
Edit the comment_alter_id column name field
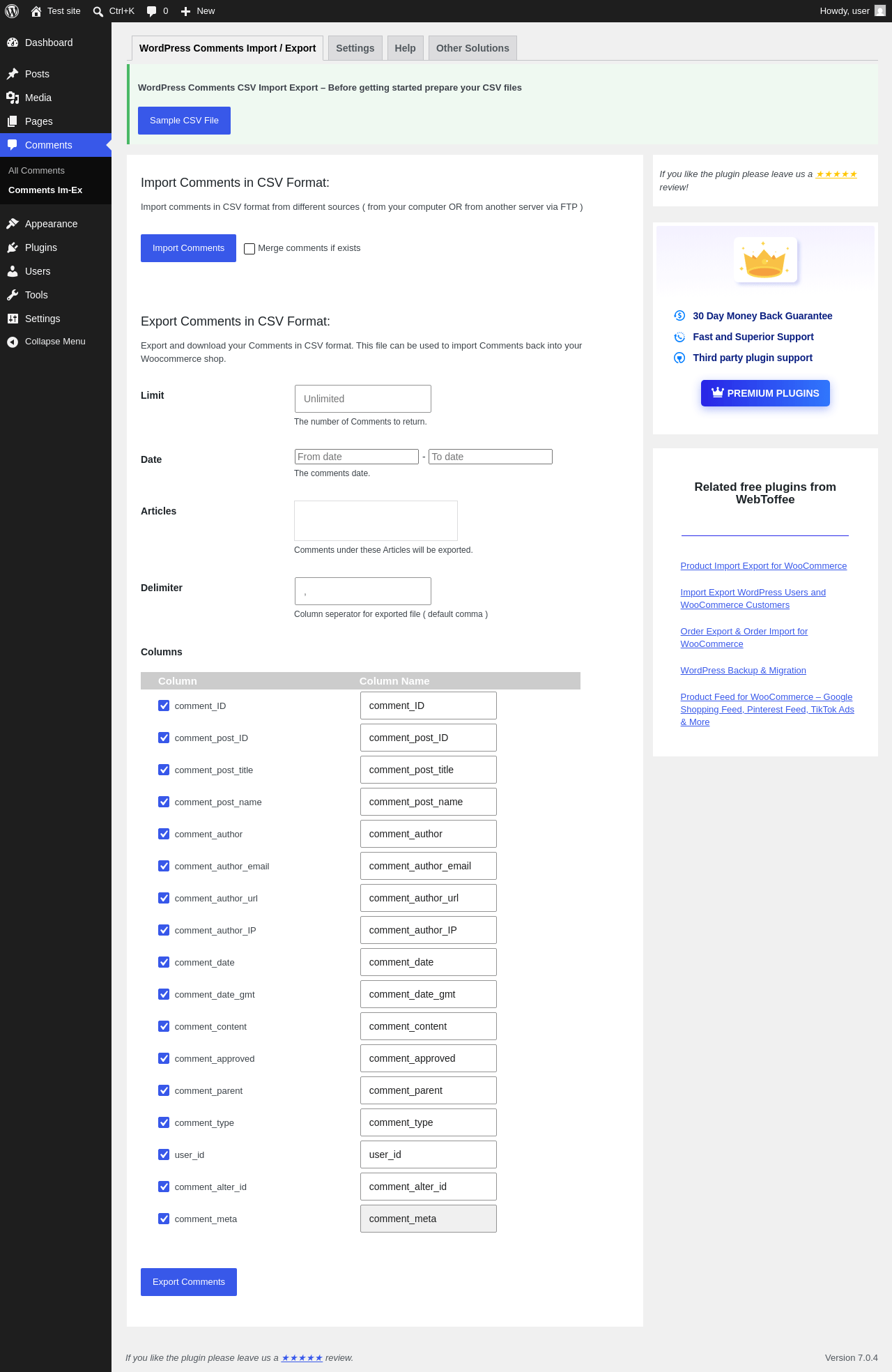429,1187
